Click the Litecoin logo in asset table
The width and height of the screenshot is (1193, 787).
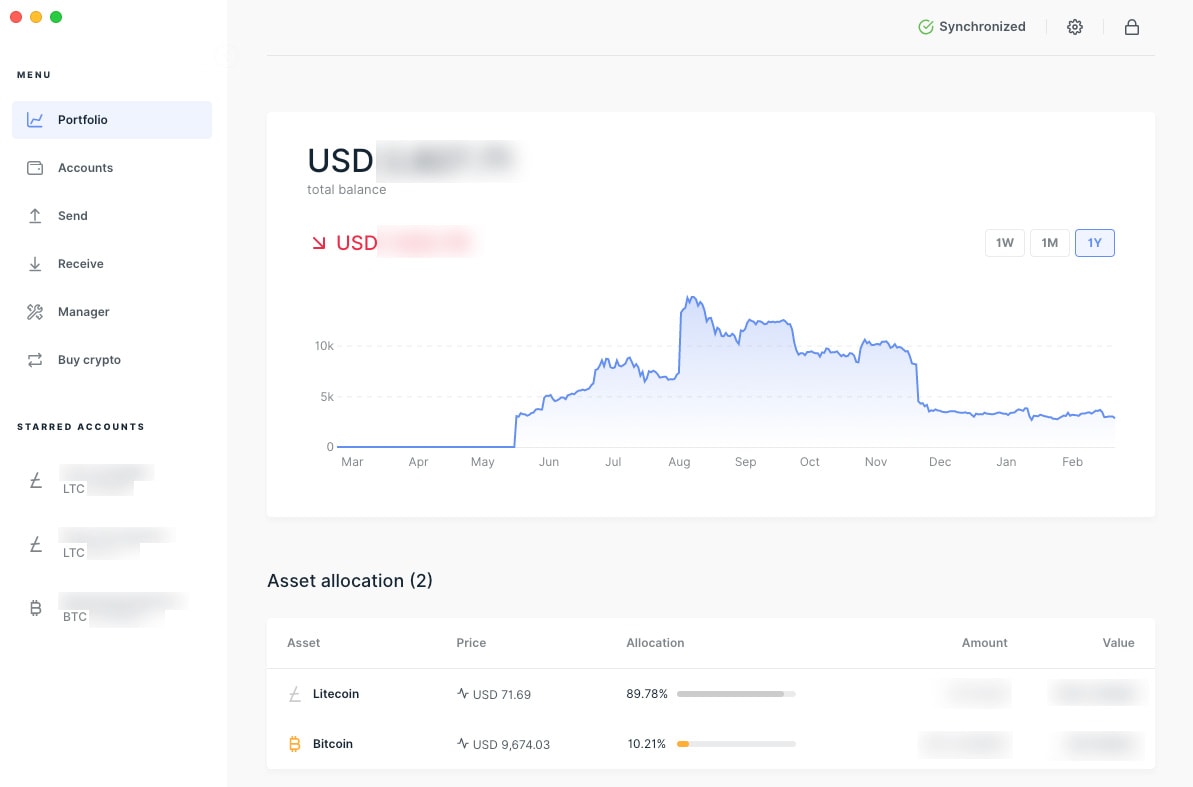294,694
